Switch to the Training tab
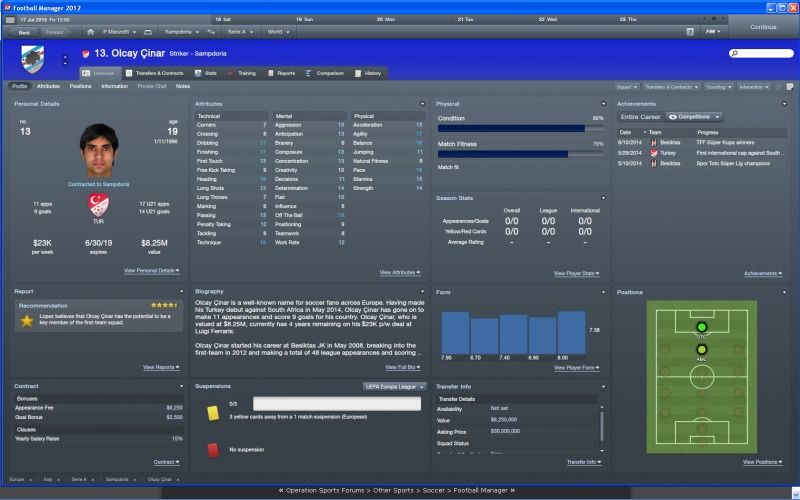Image resolution: width=800 pixels, height=500 pixels. click(242, 73)
